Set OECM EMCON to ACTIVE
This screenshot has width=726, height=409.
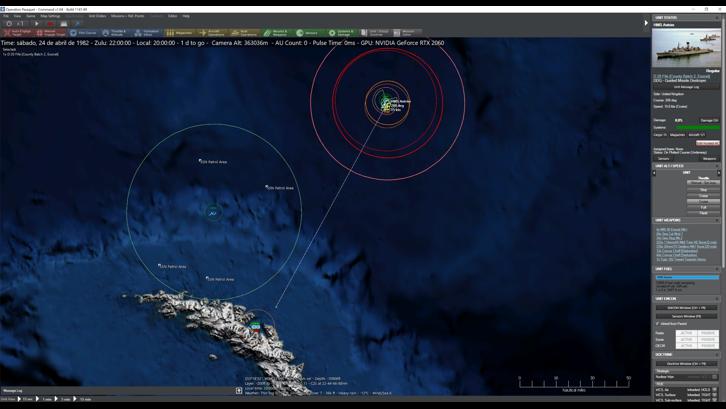pyautogui.click(x=686, y=346)
